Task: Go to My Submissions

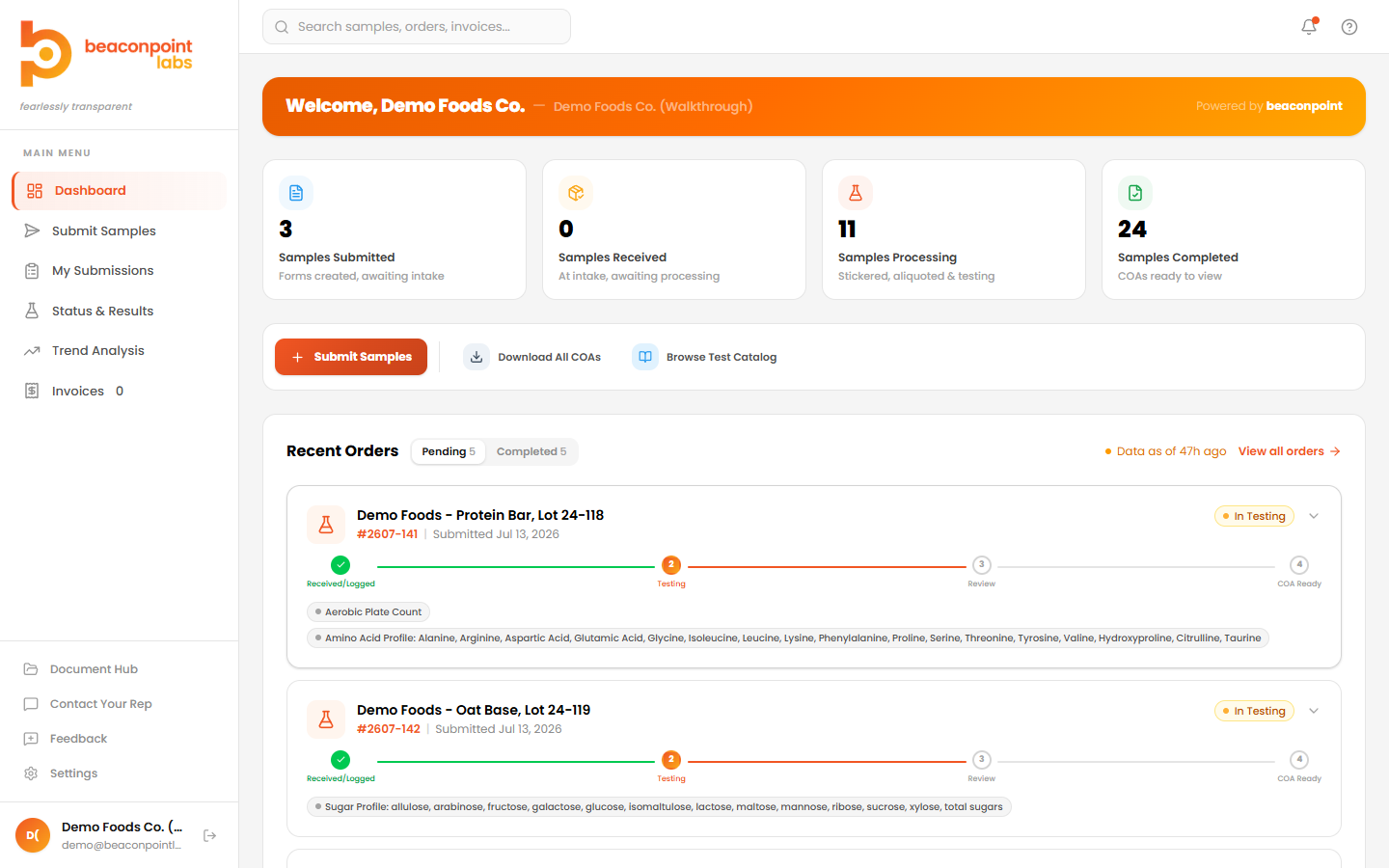Action: (x=120, y=271)
